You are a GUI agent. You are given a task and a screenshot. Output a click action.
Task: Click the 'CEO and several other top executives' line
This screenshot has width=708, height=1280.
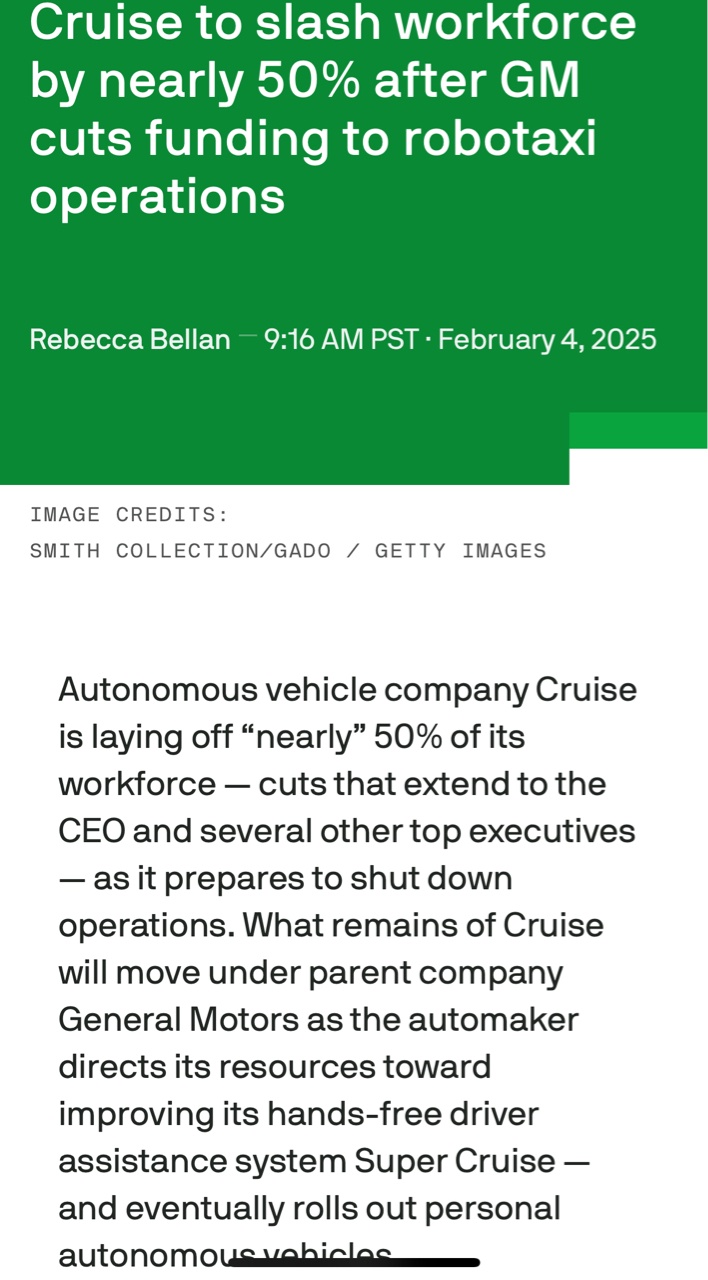coord(347,832)
